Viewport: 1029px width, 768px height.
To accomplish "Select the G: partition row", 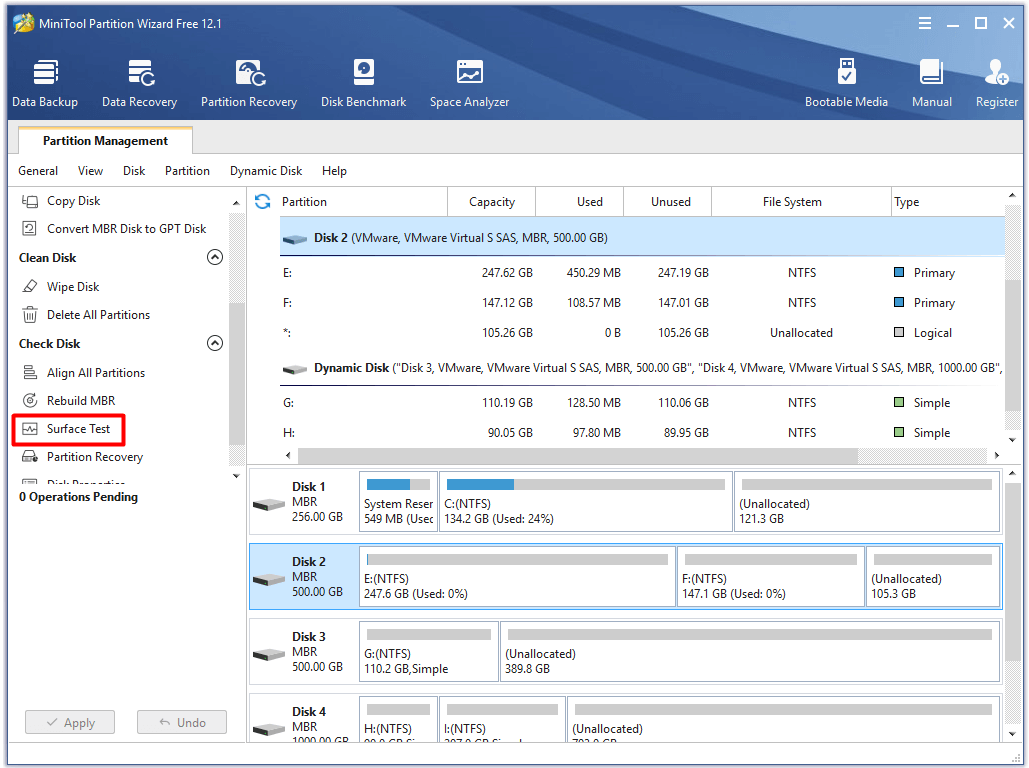I will click(x=642, y=402).
